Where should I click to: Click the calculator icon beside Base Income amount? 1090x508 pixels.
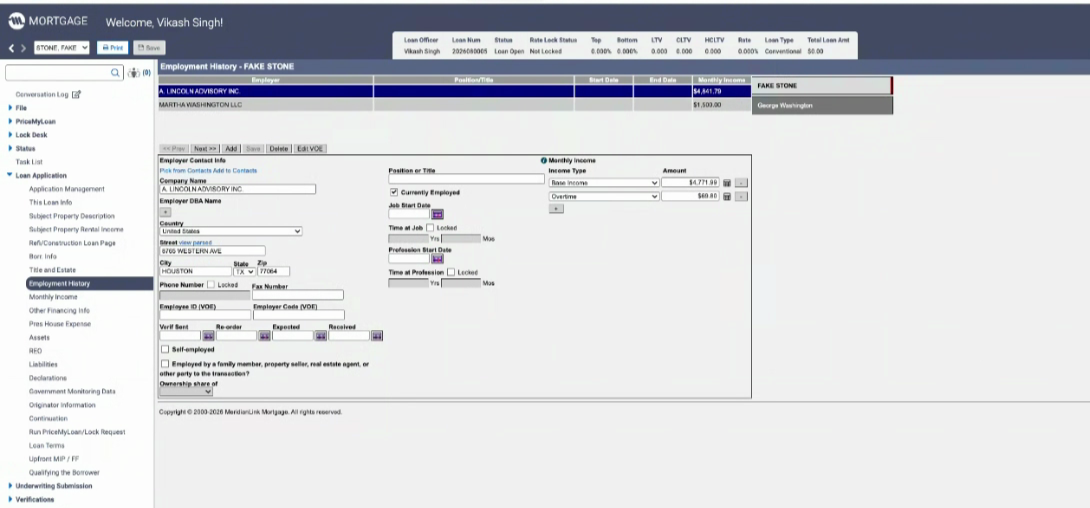(x=727, y=183)
